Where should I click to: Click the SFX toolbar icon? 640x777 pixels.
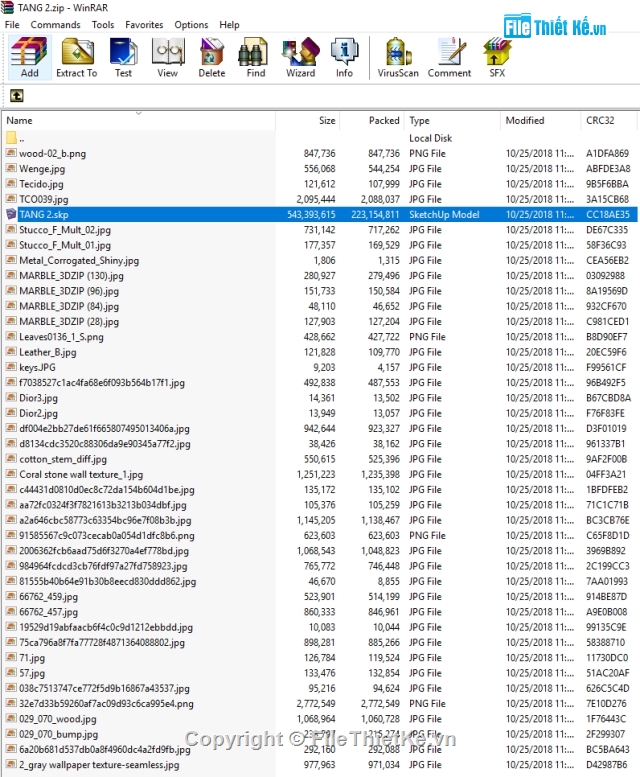pyautogui.click(x=497, y=57)
